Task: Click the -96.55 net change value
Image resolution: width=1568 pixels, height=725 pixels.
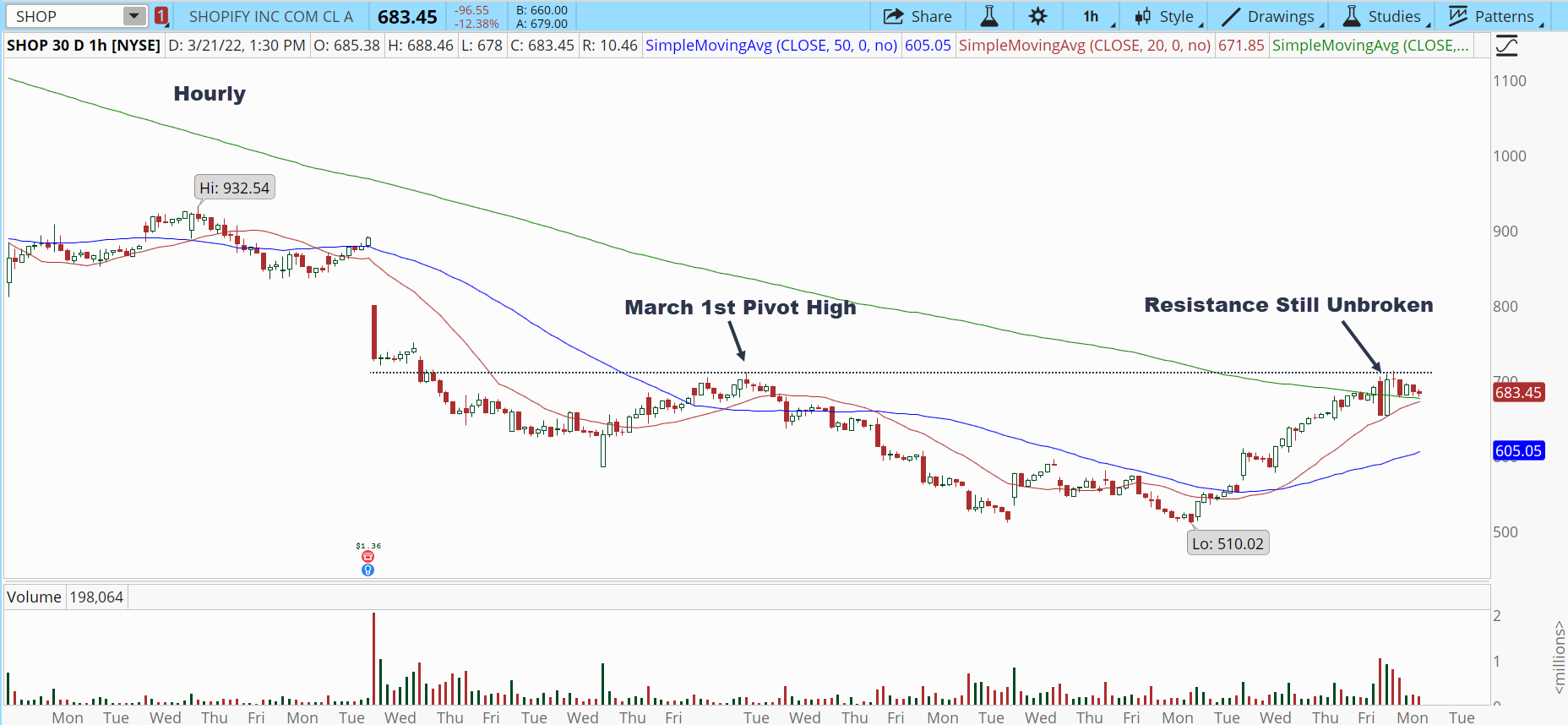Action: [x=472, y=10]
